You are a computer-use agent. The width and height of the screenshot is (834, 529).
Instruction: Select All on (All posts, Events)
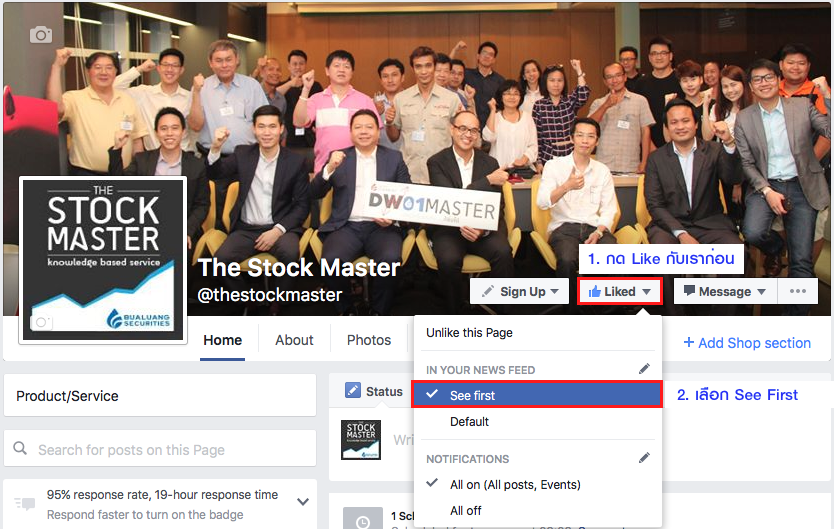coord(515,485)
